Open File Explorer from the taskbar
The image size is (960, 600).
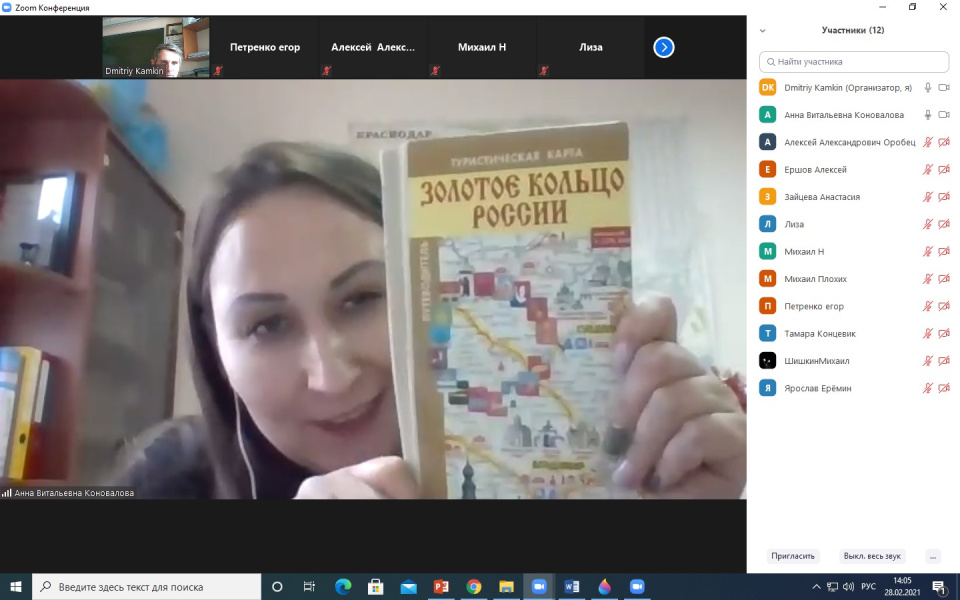tap(506, 587)
